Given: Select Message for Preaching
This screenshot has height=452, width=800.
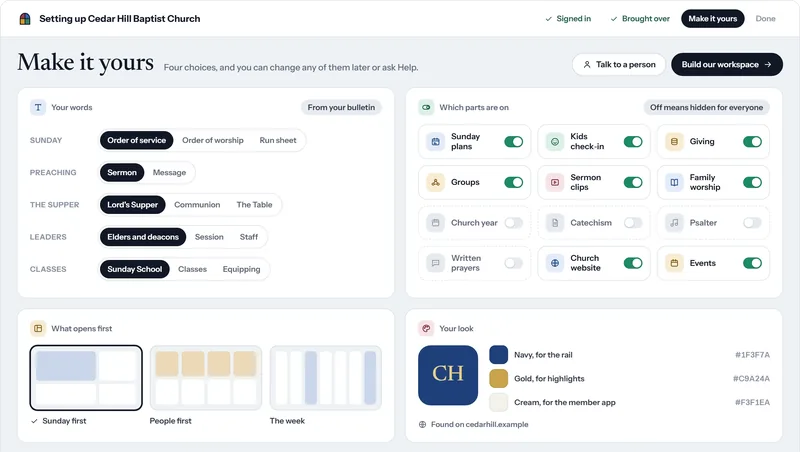Looking at the screenshot, I should pos(169,173).
